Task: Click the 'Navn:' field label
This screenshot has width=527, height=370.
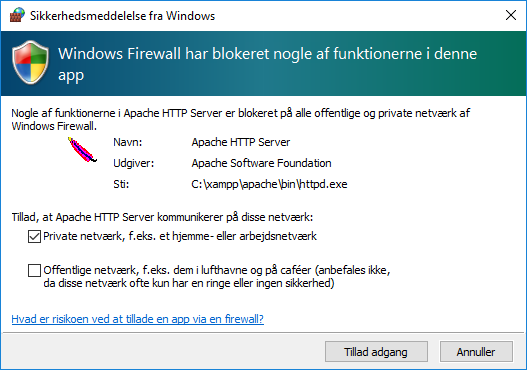Action: pos(128,142)
